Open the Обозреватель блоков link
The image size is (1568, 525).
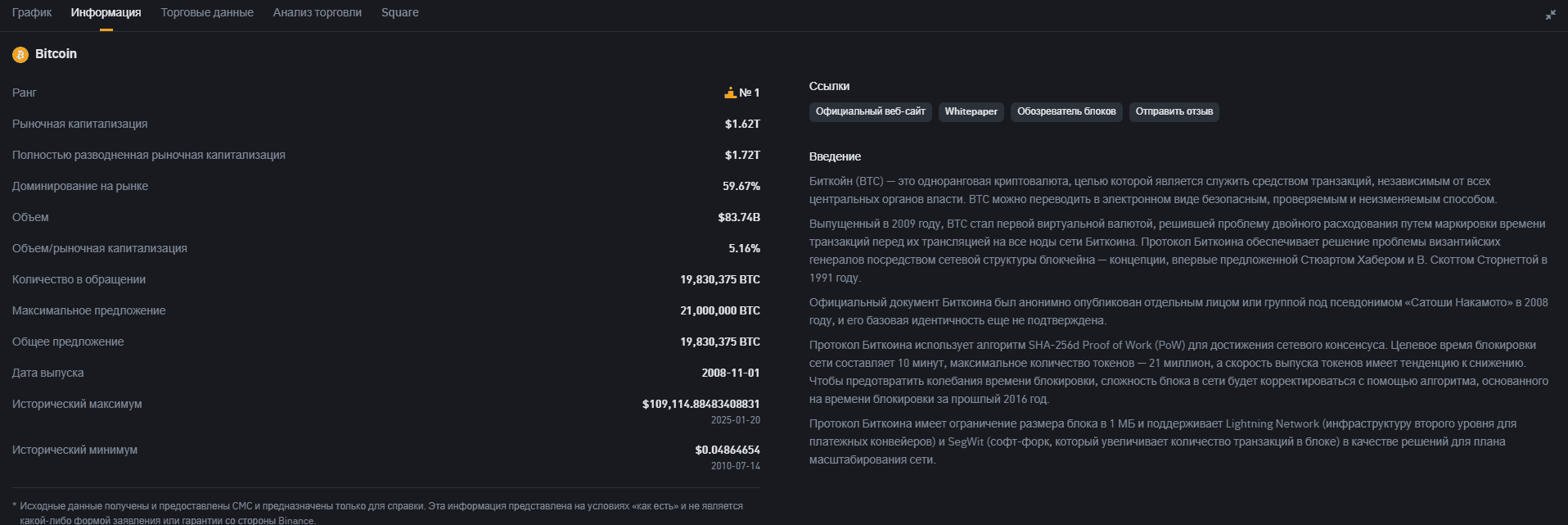tap(1066, 111)
